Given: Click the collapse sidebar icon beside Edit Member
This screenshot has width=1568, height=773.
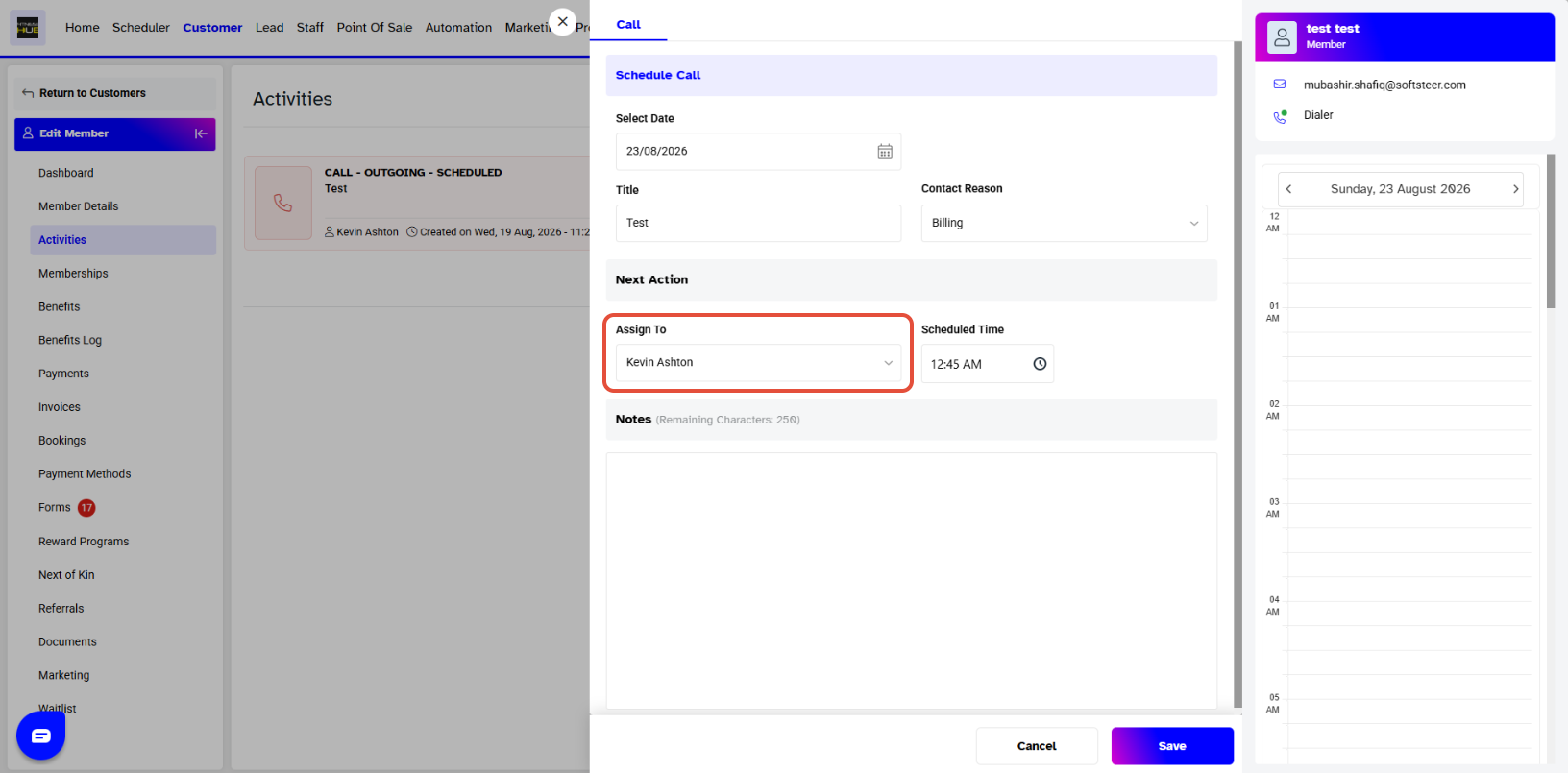Looking at the screenshot, I should tap(201, 133).
